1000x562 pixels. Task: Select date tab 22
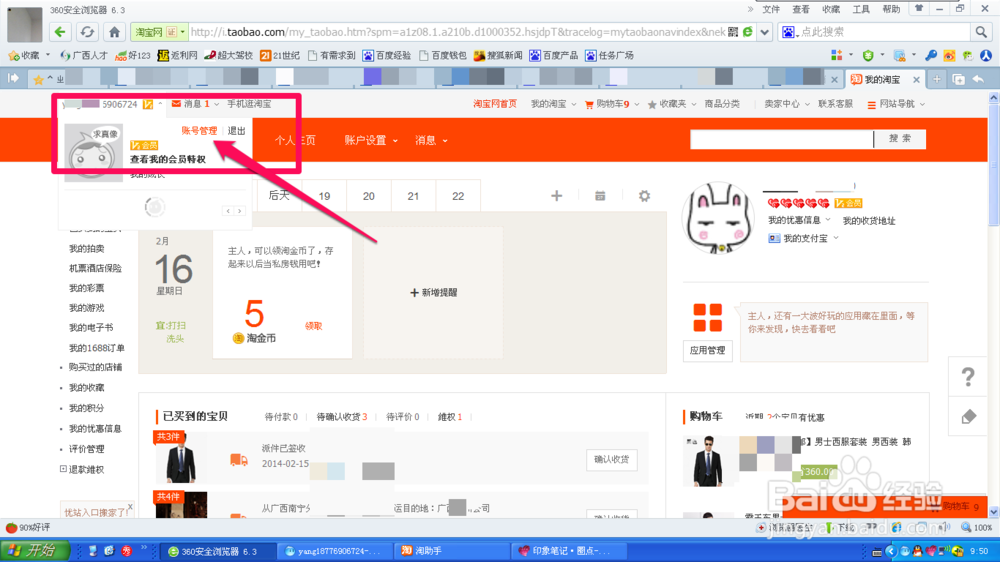tap(458, 196)
